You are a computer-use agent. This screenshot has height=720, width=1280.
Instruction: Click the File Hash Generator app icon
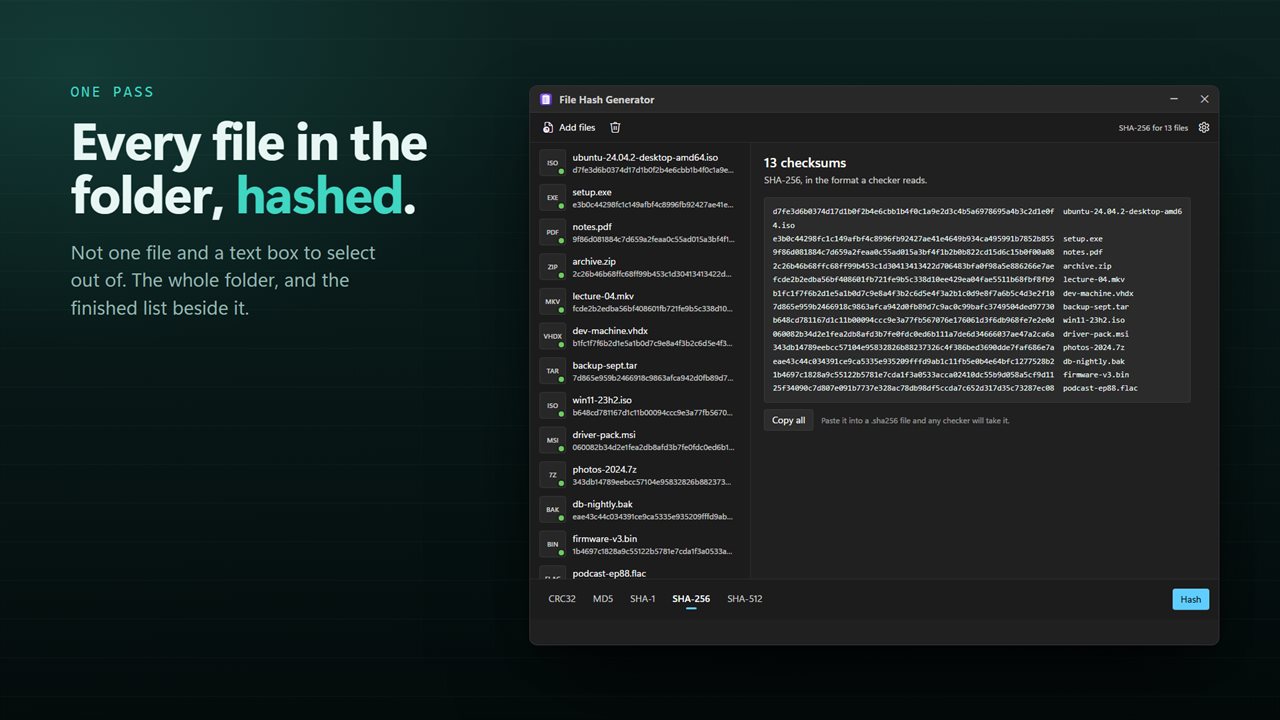point(546,99)
